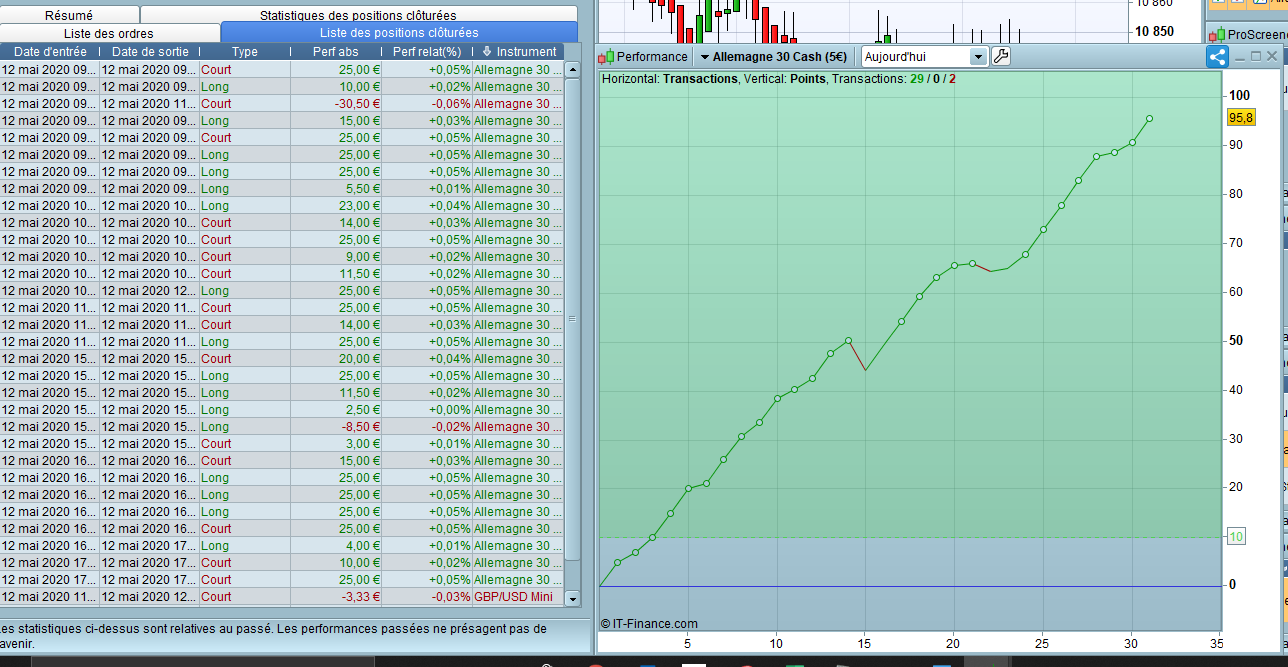The height and width of the screenshot is (667, 1288).
Task: Click the blue share icon on Performance chart
Action: pos(1217,57)
